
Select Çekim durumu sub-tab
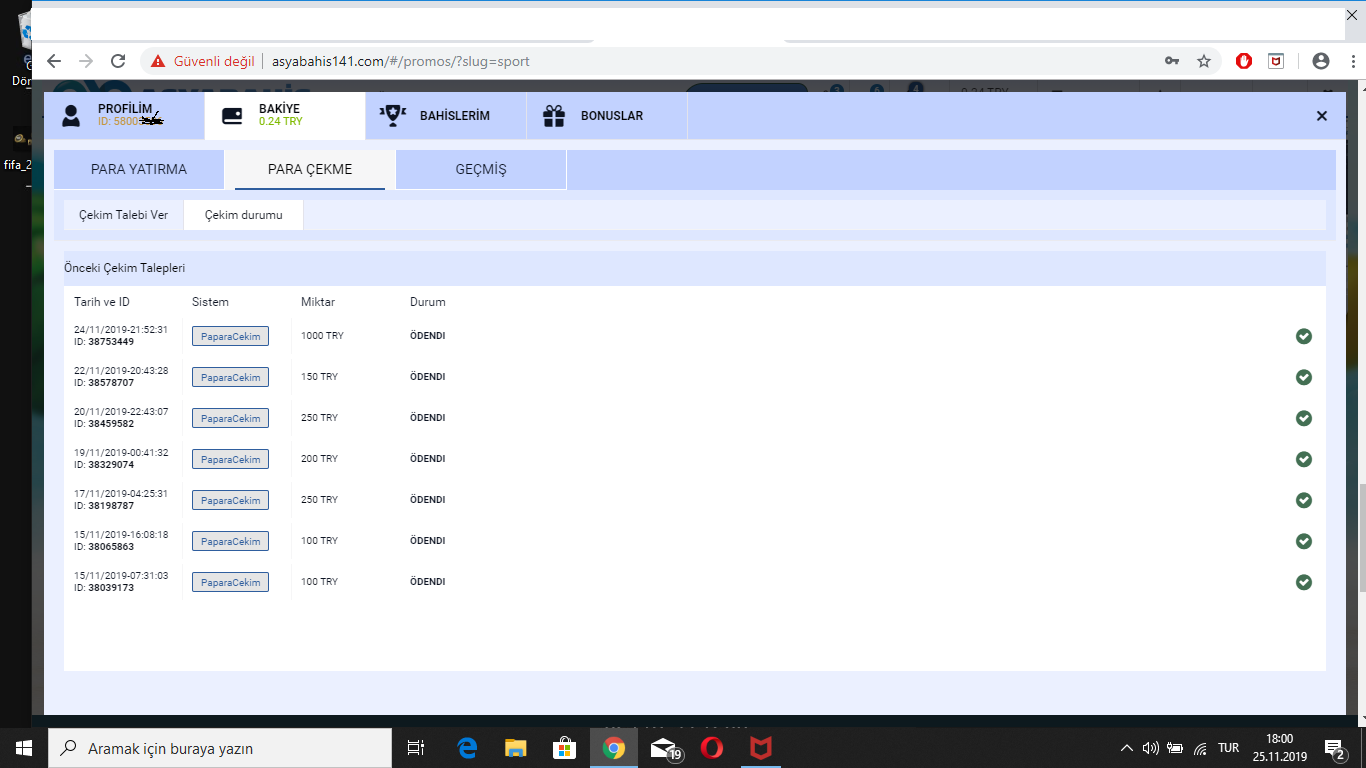pos(244,215)
